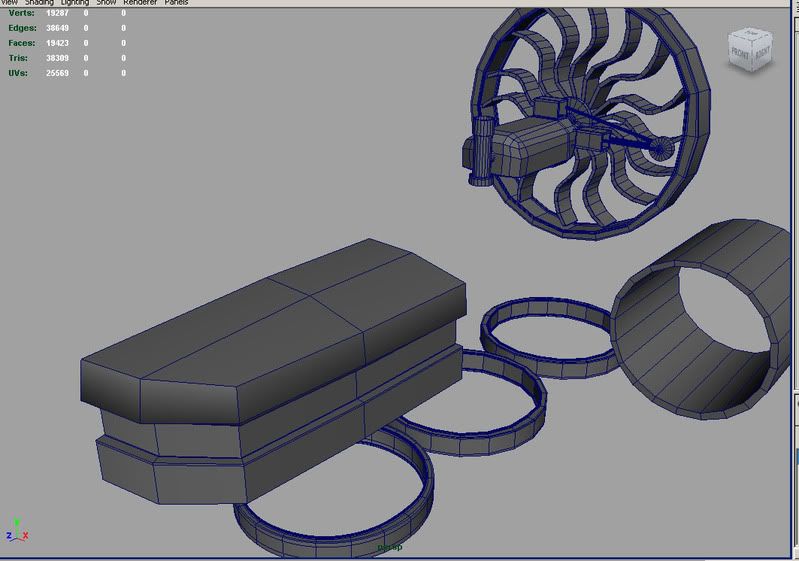Click the 'Edges:' heads-up label
Screen dimensions: 799x561
(x=22, y=28)
